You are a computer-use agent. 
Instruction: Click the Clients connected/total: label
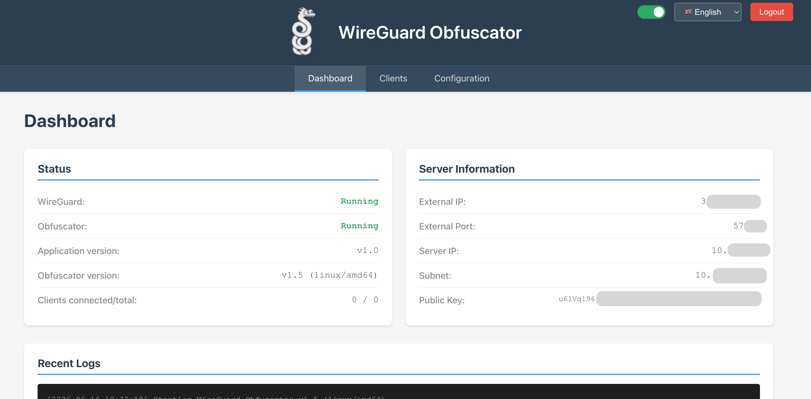pyautogui.click(x=87, y=300)
